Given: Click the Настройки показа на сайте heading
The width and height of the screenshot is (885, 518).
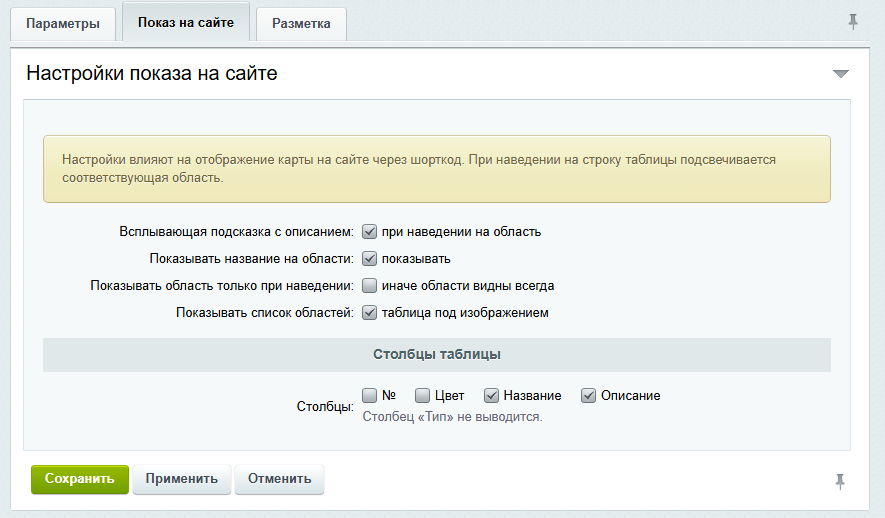Looking at the screenshot, I should click(152, 73).
